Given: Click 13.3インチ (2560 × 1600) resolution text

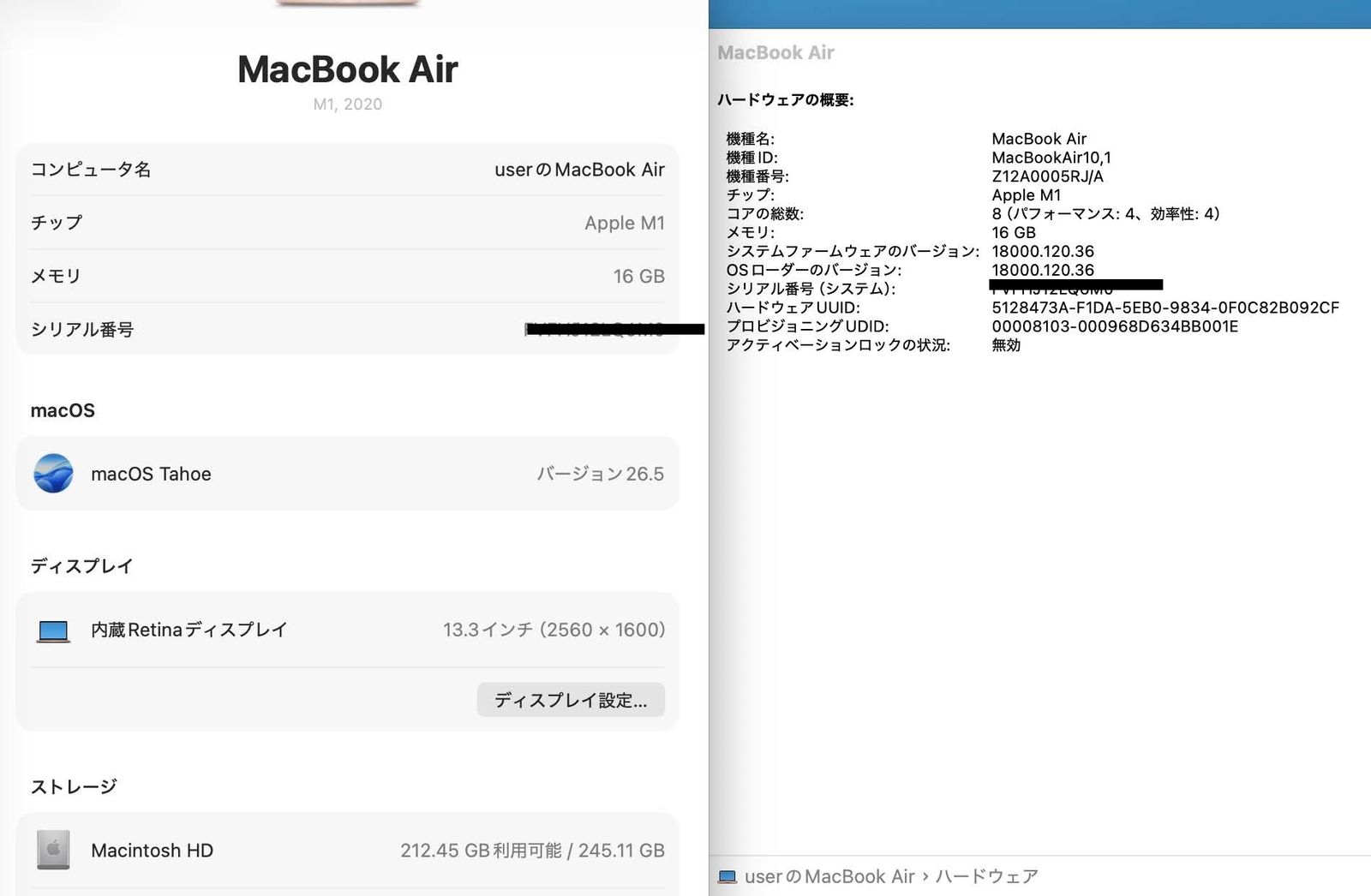Looking at the screenshot, I should click(554, 630).
